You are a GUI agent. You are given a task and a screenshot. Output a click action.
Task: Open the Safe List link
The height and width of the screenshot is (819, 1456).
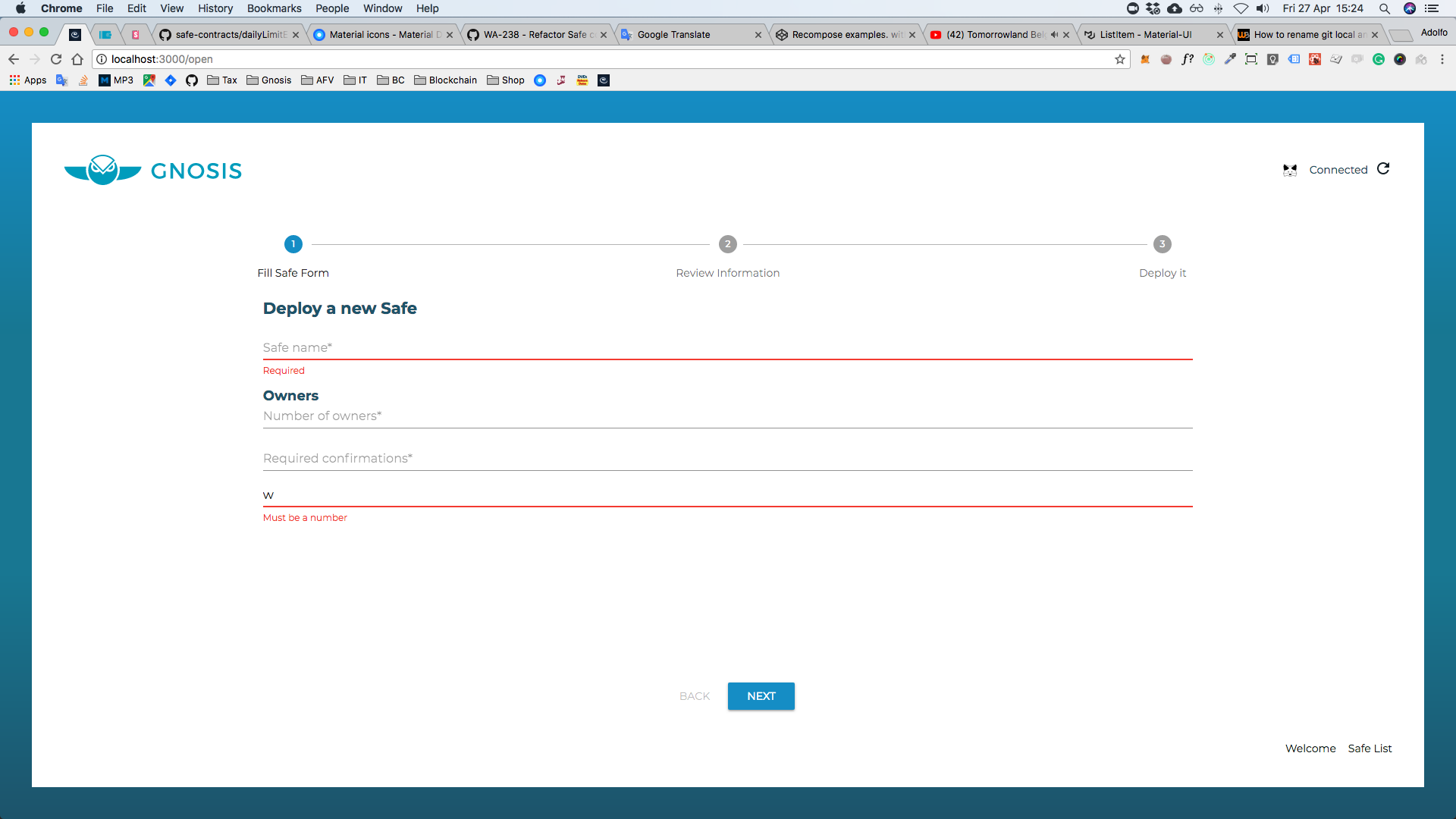click(1370, 748)
